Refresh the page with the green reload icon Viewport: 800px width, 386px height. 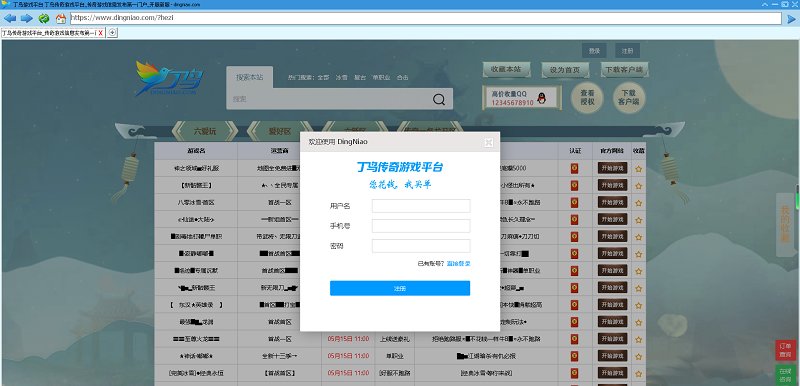44,18
